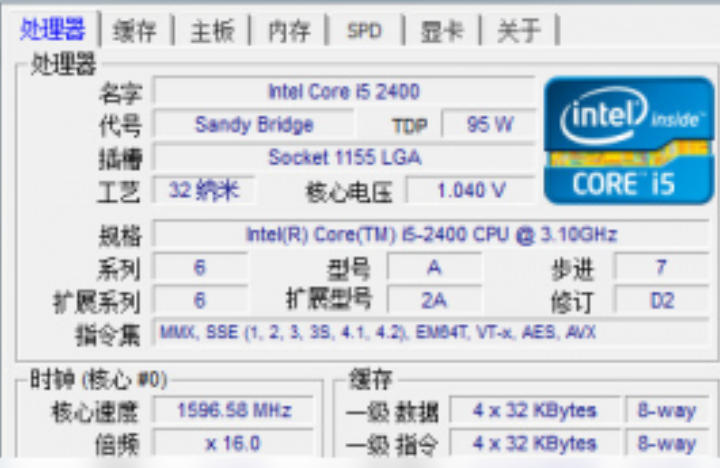Viewport: 720px width, 468px height.
Task: Click the 时钟 (核心 #0) group title
Action: (x=98, y=380)
